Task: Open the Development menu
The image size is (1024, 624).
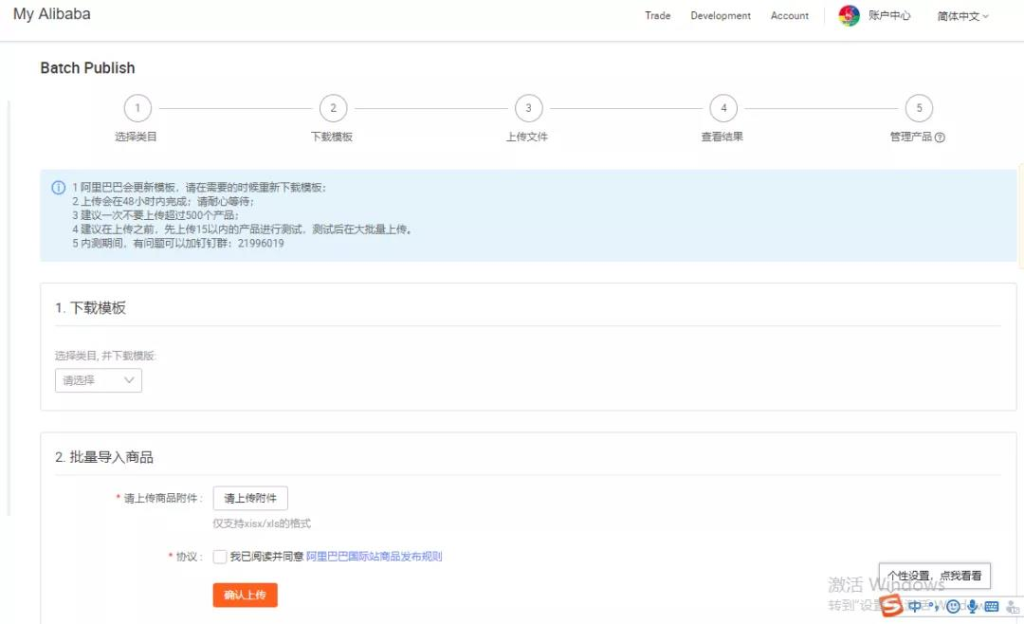Action: [x=720, y=15]
